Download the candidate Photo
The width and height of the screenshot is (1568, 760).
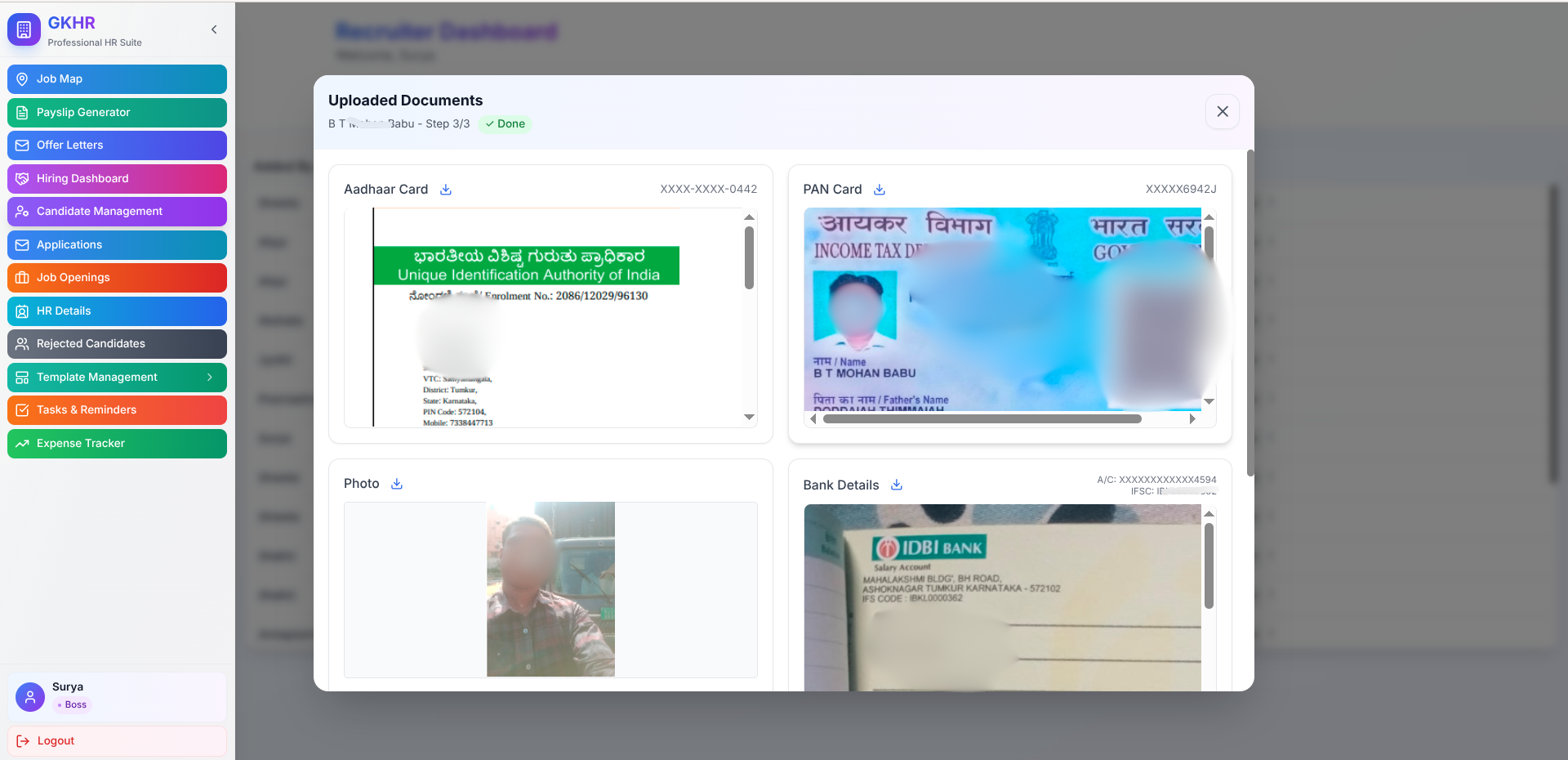397,483
